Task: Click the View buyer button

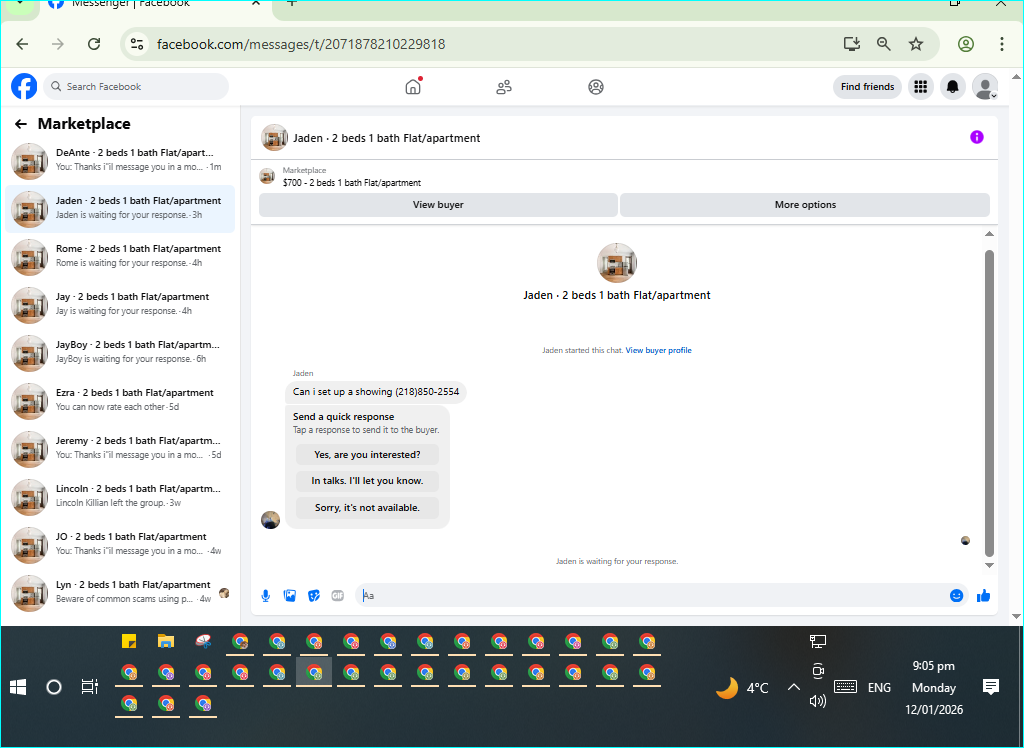Action: [438, 204]
